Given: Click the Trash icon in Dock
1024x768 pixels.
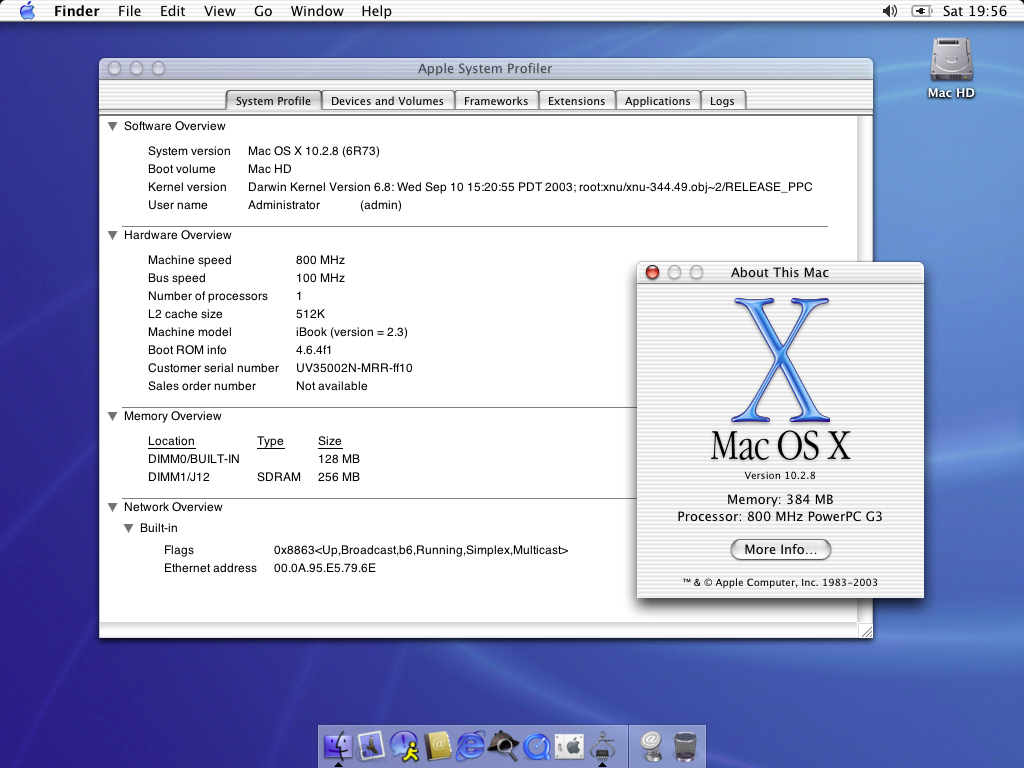Looking at the screenshot, I should (685, 745).
